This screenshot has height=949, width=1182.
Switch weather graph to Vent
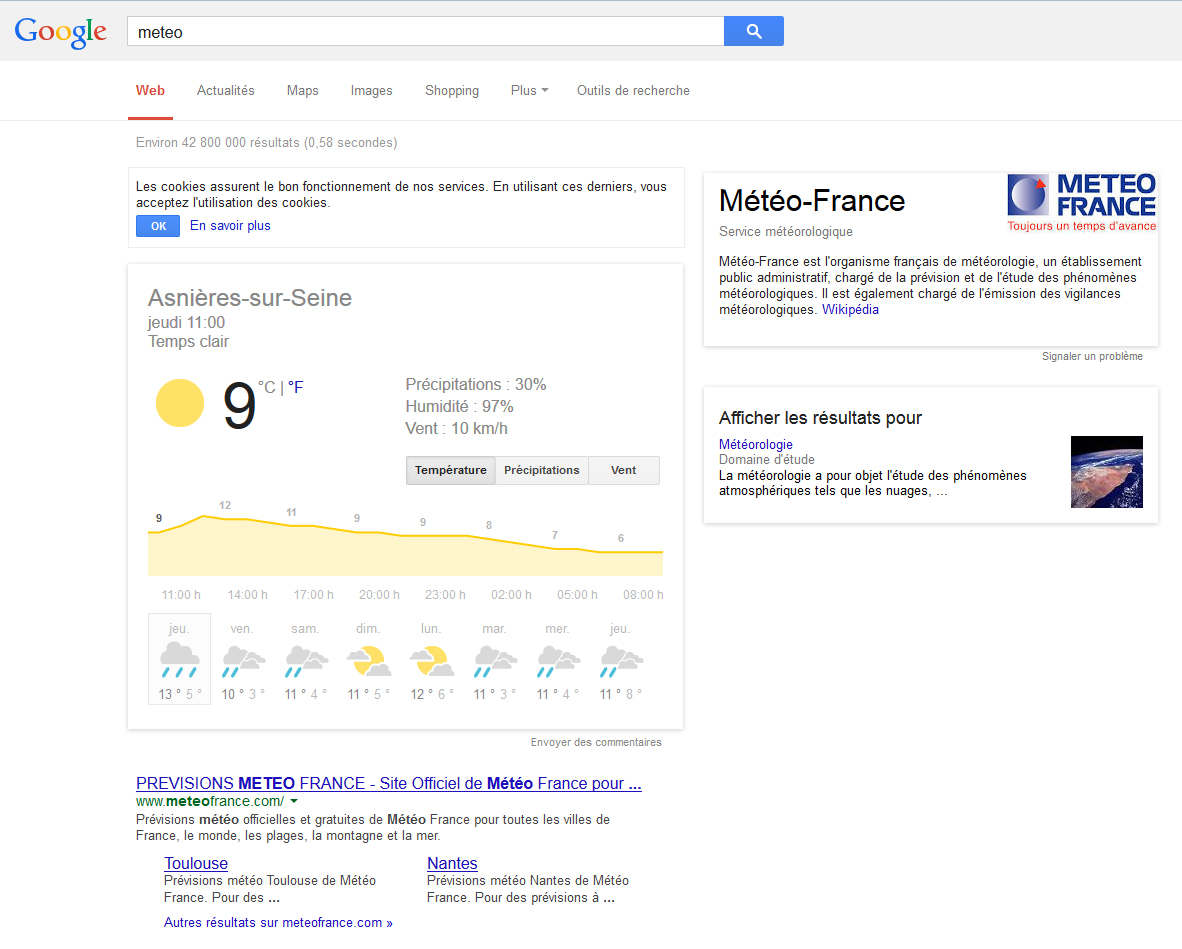click(623, 470)
